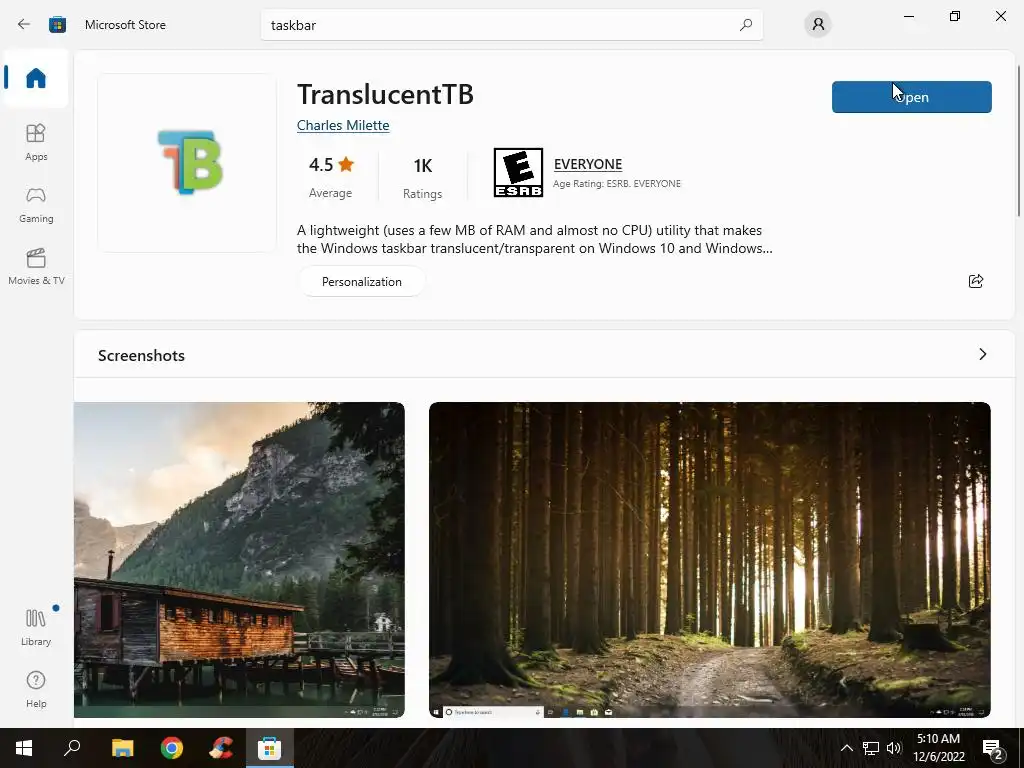Restore down the Microsoft Store window

[955, 16]
